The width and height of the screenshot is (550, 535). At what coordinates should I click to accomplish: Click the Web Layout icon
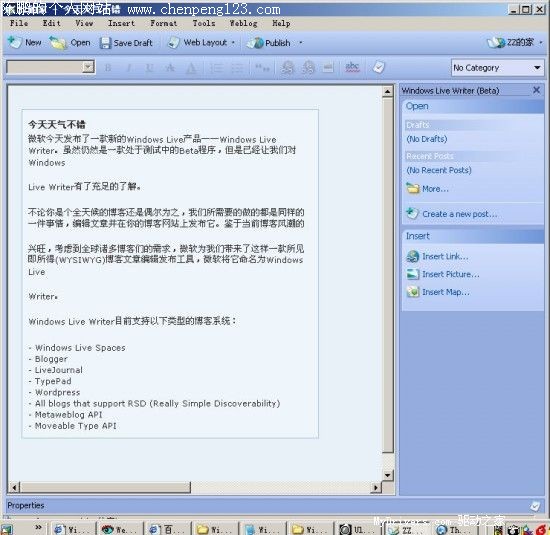[173, 43]
